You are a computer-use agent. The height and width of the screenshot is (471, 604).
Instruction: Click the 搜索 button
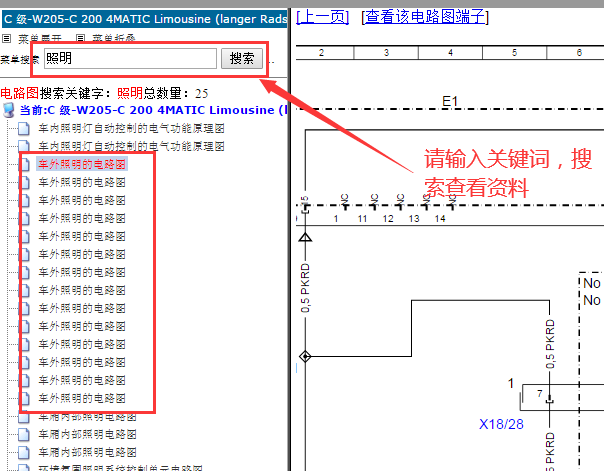pyautogui.click(x=242, y=59)
